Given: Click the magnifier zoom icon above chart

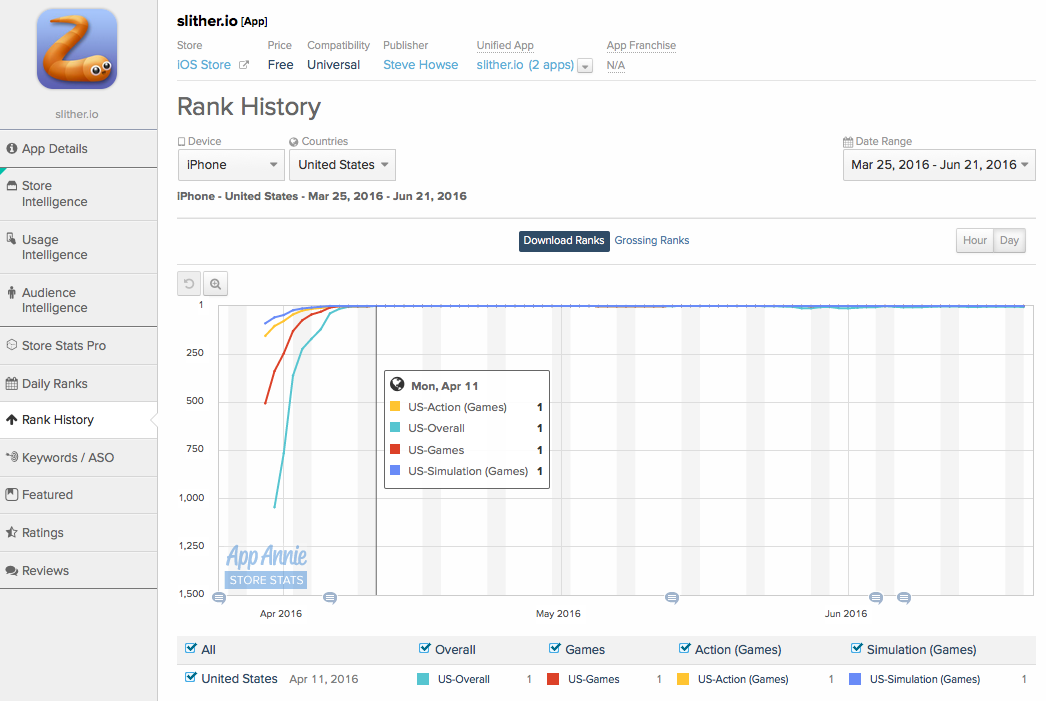Looking at the screenshot, I should coord(215,284).
